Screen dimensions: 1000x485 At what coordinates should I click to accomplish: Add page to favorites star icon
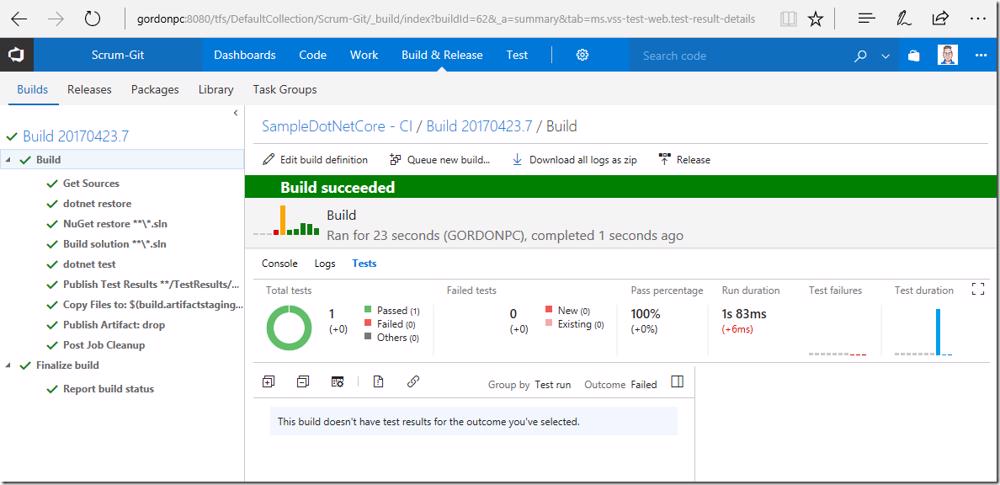point(815,19)
